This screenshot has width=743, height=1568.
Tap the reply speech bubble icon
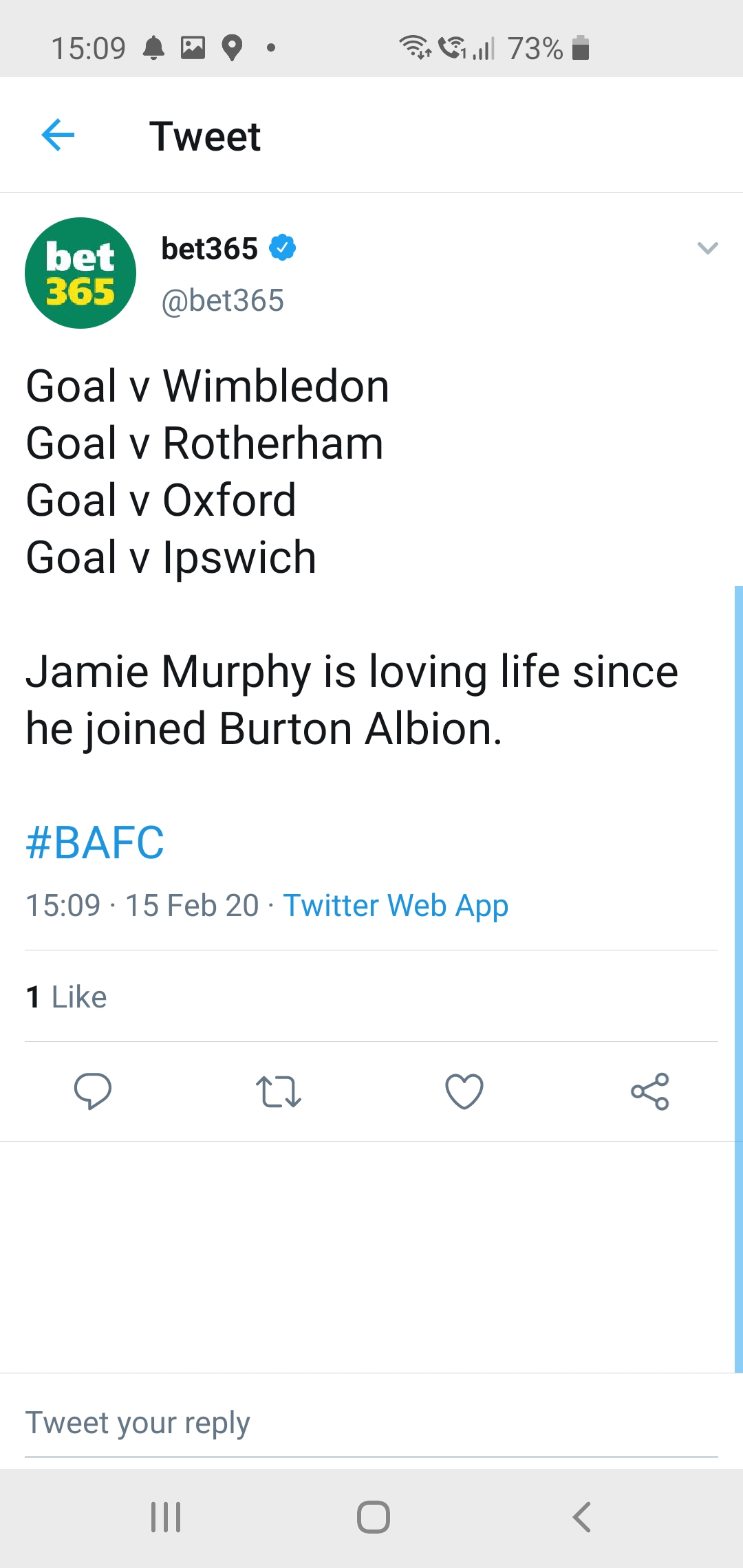point(93,1091)
